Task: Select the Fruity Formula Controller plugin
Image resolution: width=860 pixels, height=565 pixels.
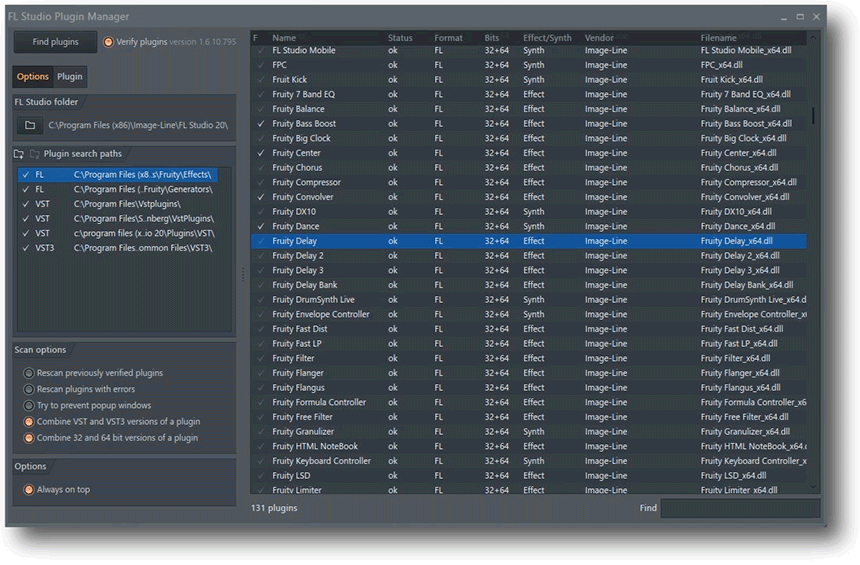Action: (x=529, y=403)
